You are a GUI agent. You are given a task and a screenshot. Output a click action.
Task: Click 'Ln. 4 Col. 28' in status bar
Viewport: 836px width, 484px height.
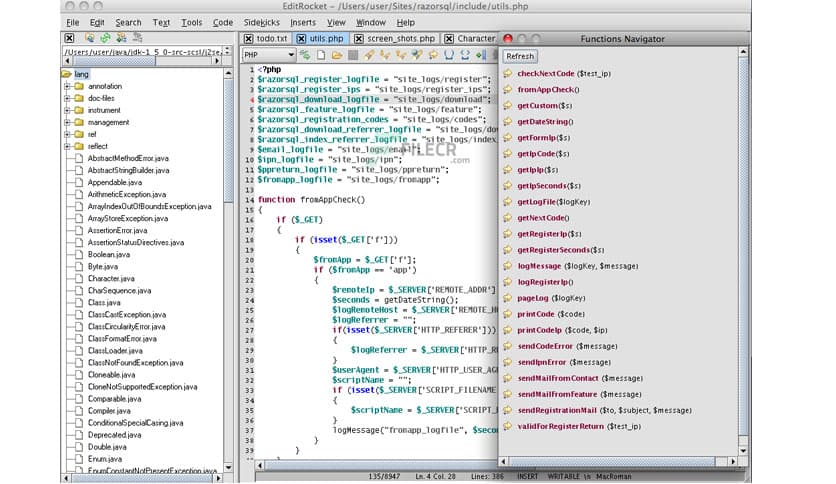(436, 476)
